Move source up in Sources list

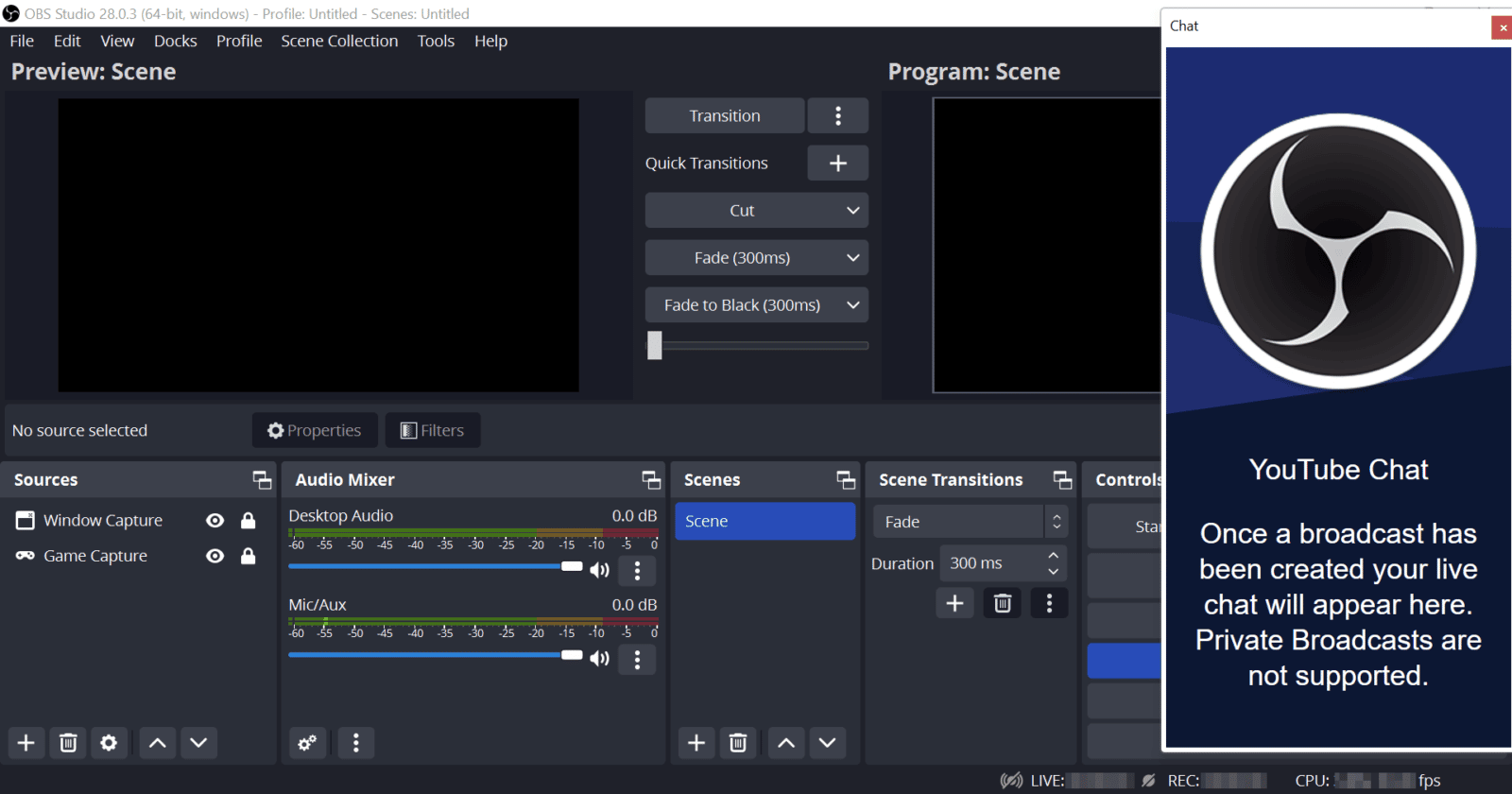pyautogui.click(x=158, y=743)
